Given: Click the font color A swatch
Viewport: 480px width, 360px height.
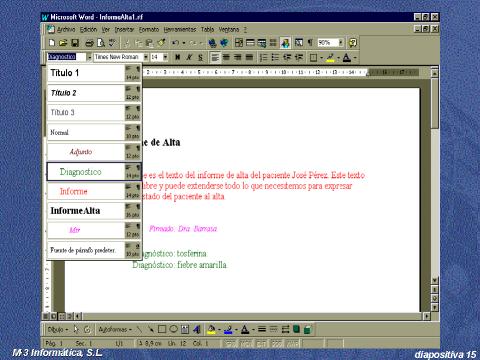Looking at the screenshot, I should point(347,58).
